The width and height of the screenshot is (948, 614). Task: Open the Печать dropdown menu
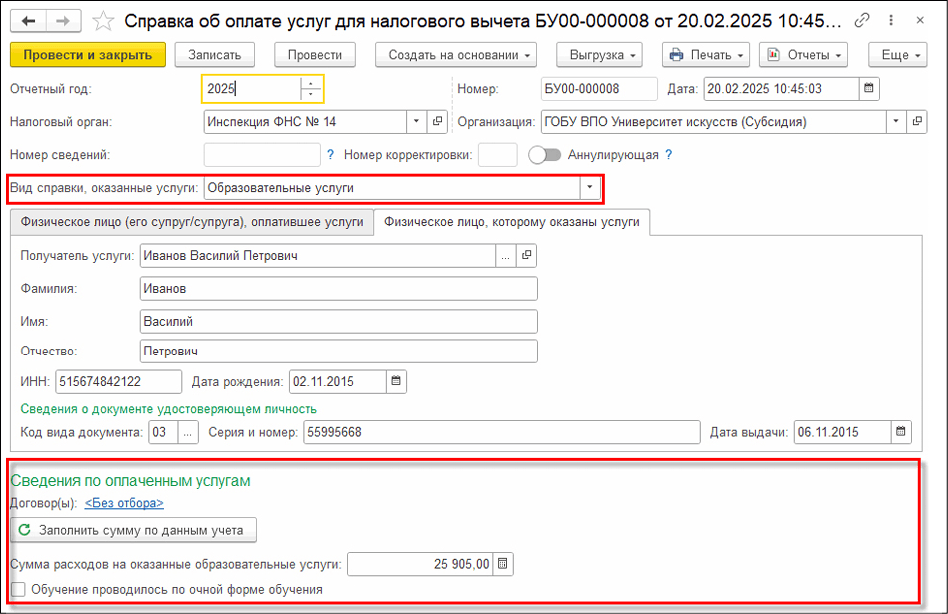tap(705, 55)
